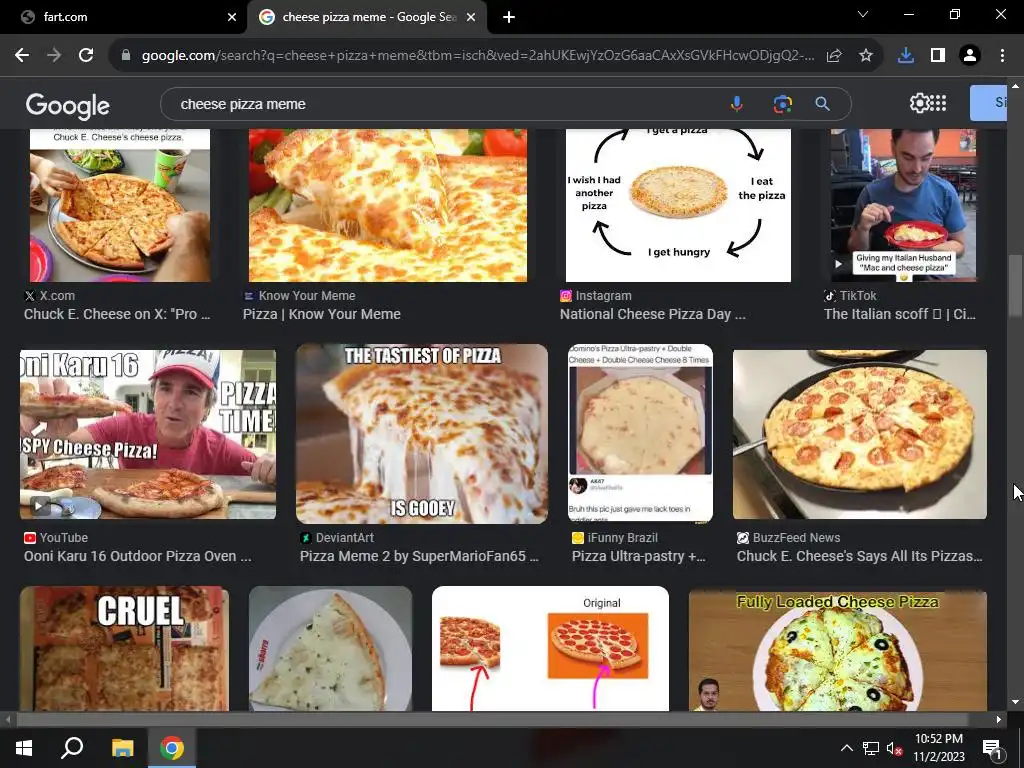This screenshot has height=768, width=1024.
Task: Go back to previous page
Action: pos(22,56)
